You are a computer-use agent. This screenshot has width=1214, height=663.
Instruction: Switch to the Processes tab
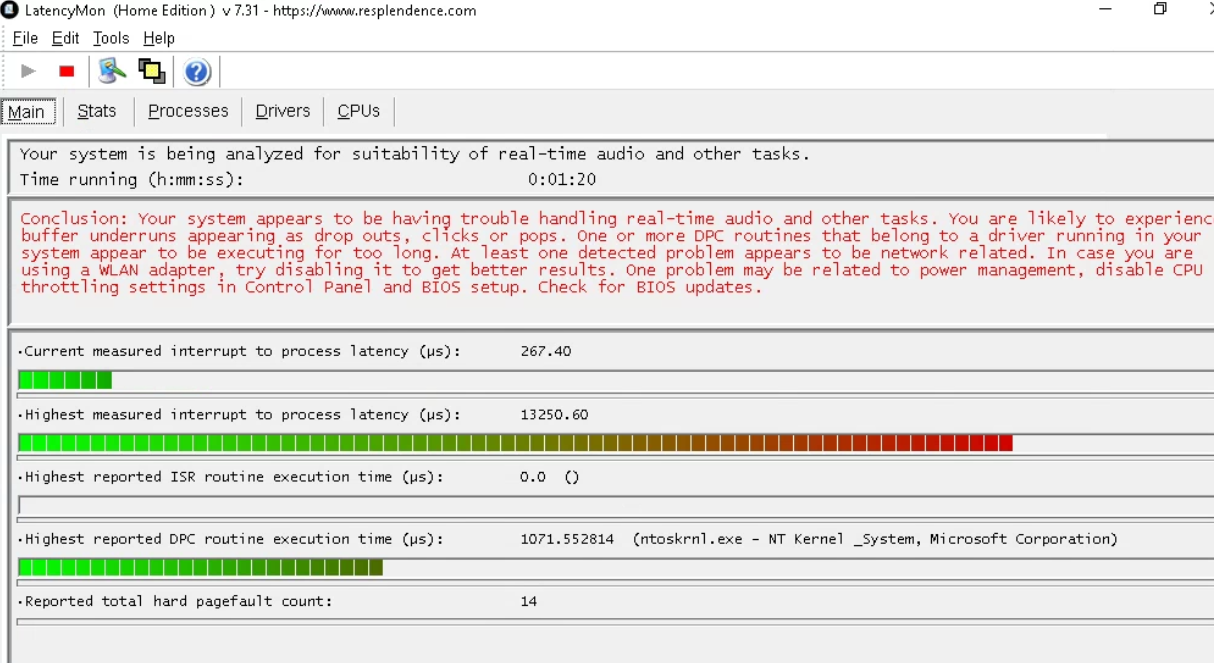(x=188, y=111)
